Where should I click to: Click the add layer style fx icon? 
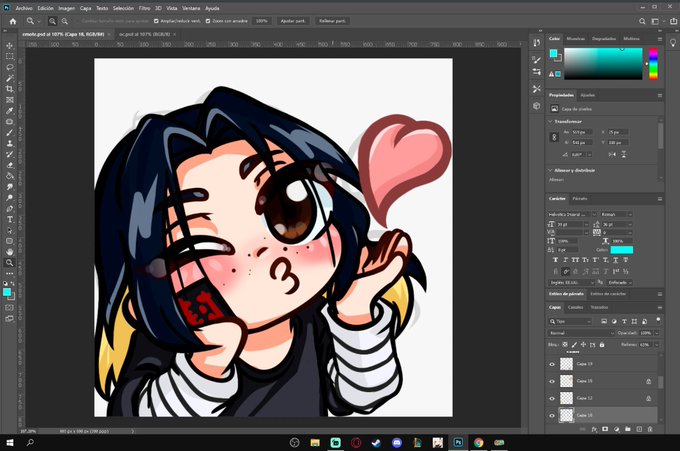(595, 429)
